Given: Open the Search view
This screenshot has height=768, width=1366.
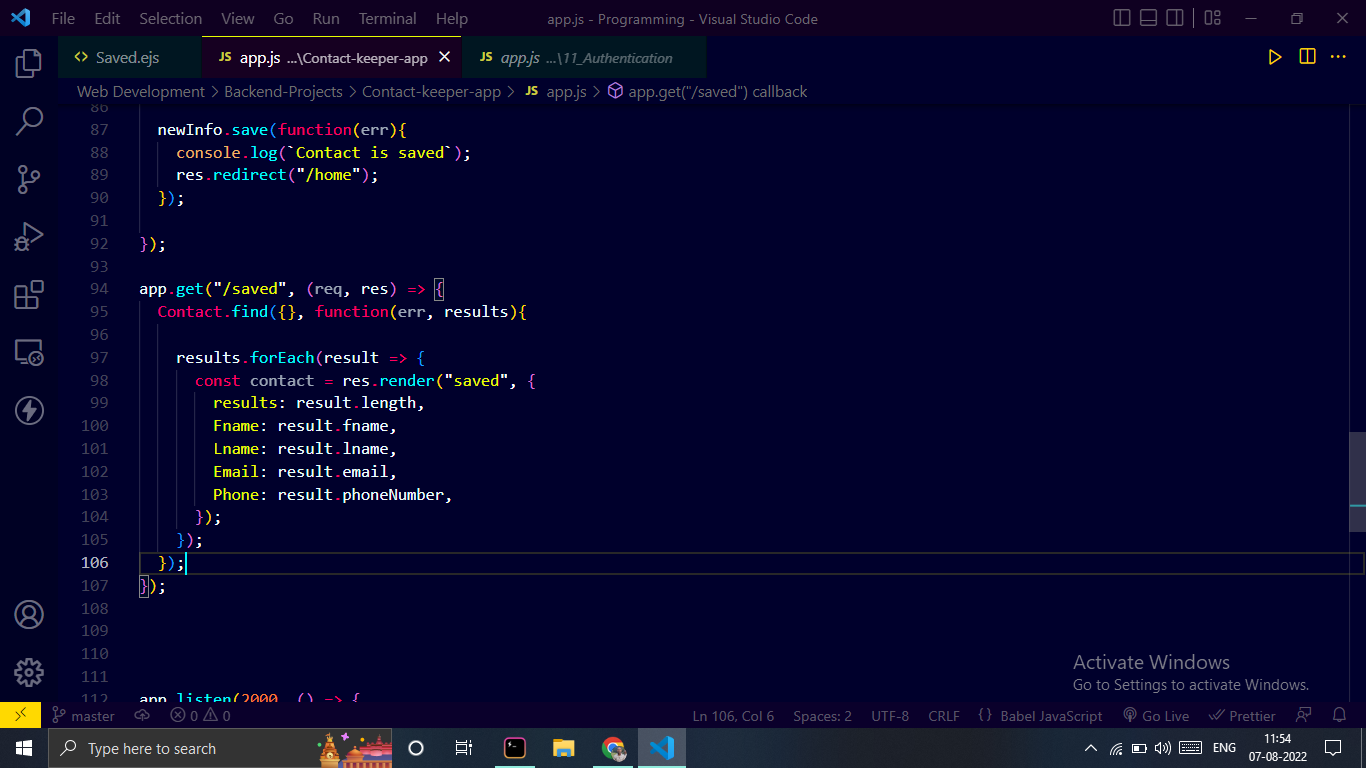Looking at the screenshot, I should pos(28,121).
